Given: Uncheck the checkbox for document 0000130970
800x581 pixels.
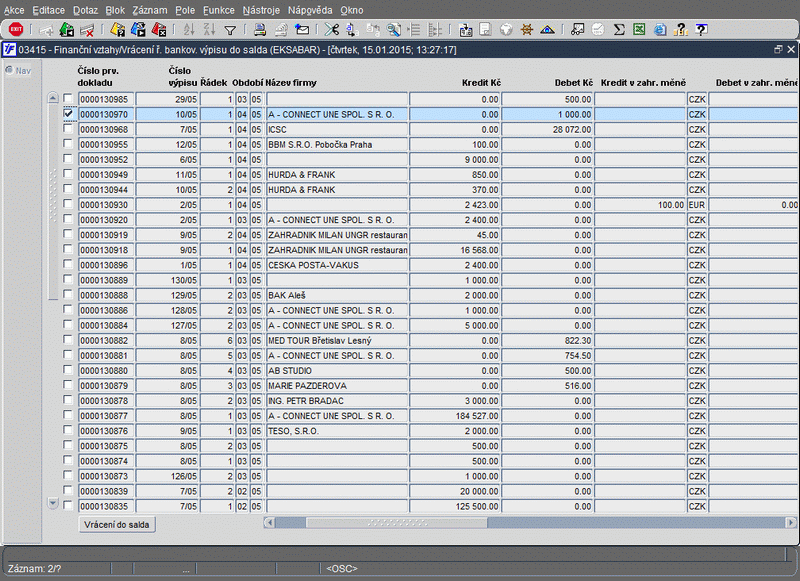Looking at the screenshot, I should (68, 113).
